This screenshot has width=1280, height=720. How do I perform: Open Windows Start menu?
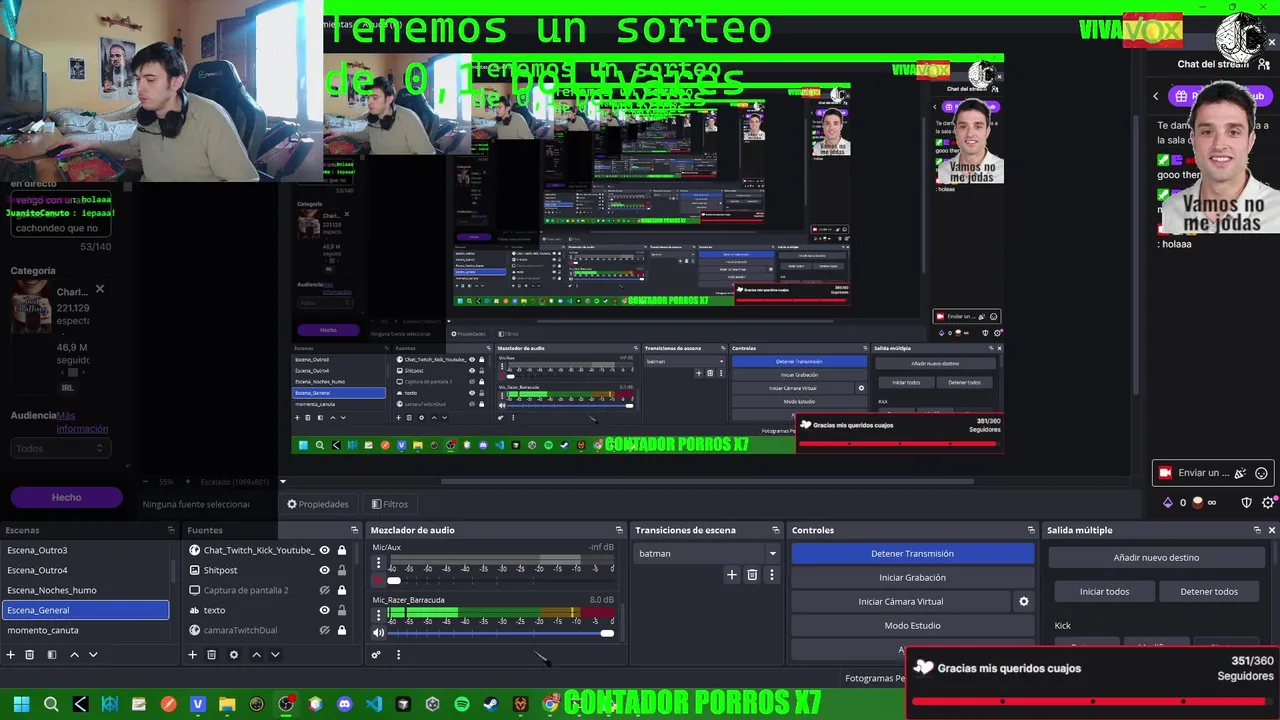click(21, 704)
